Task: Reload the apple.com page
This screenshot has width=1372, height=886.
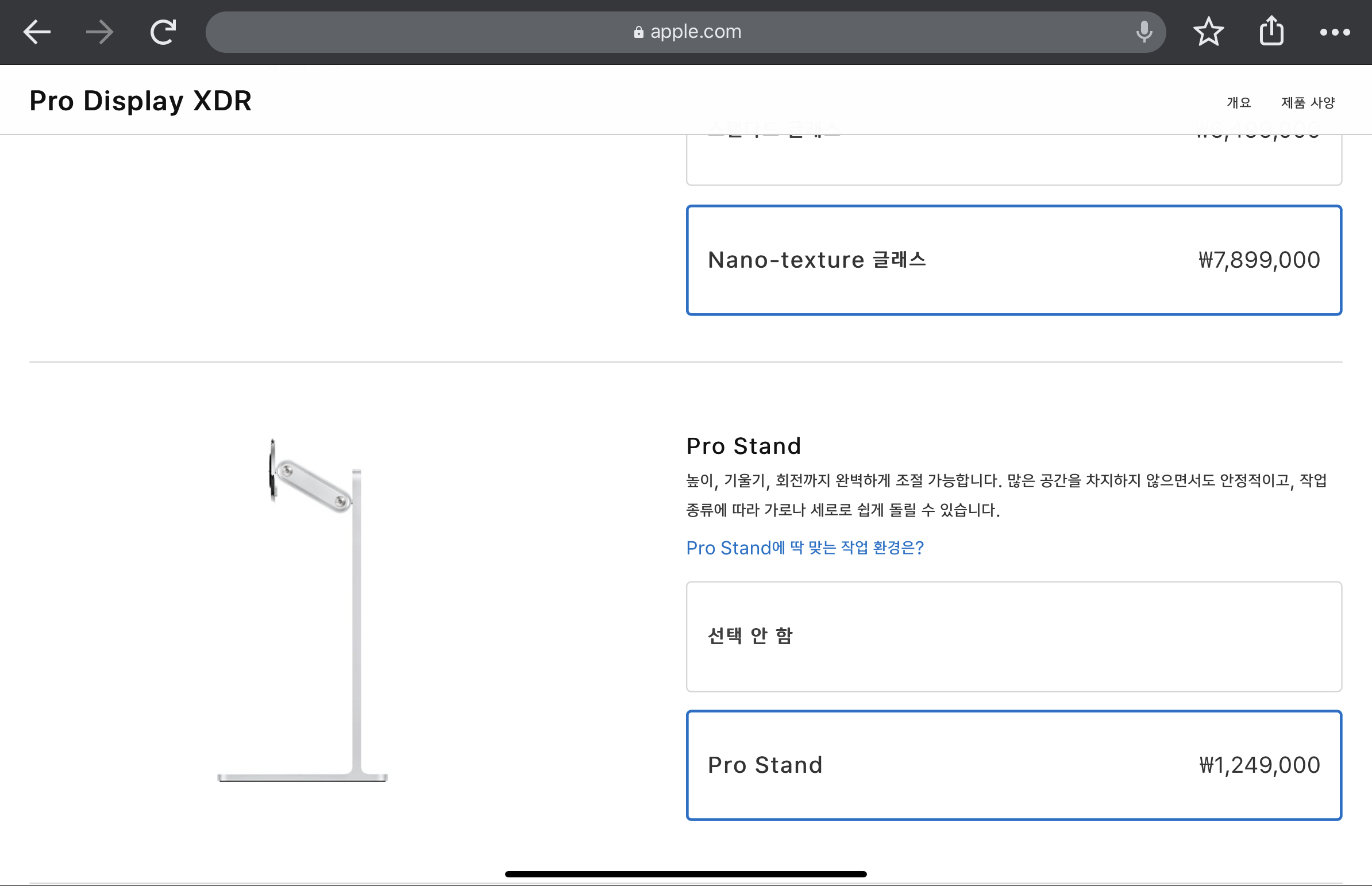Action: [x=163, y=32]
